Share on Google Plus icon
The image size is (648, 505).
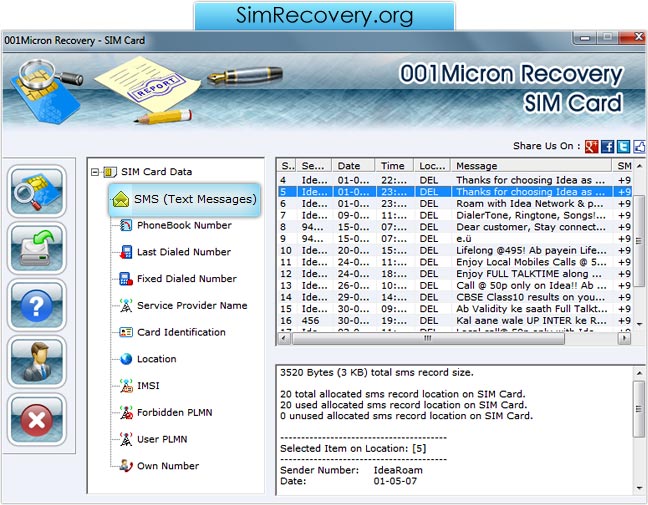591,146
